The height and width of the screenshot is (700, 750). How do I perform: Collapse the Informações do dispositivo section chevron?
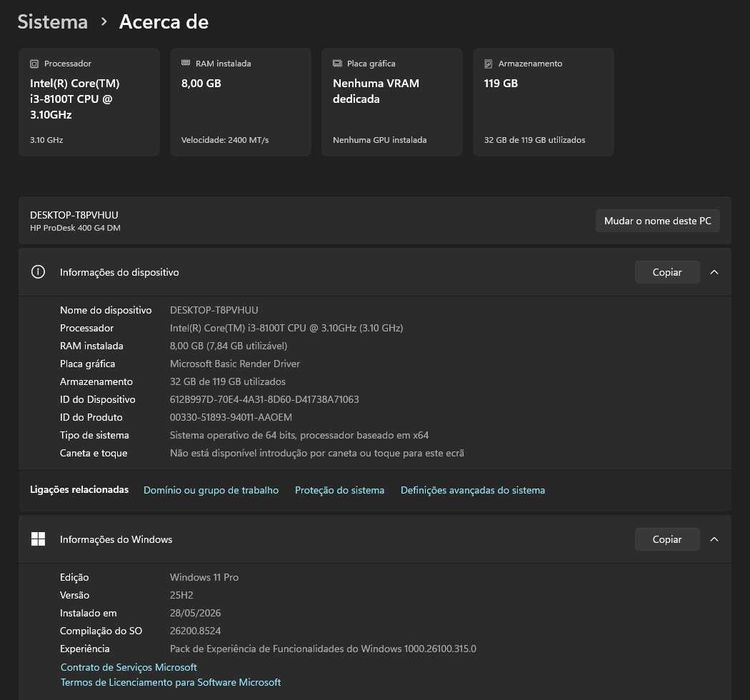coord(714,272)
